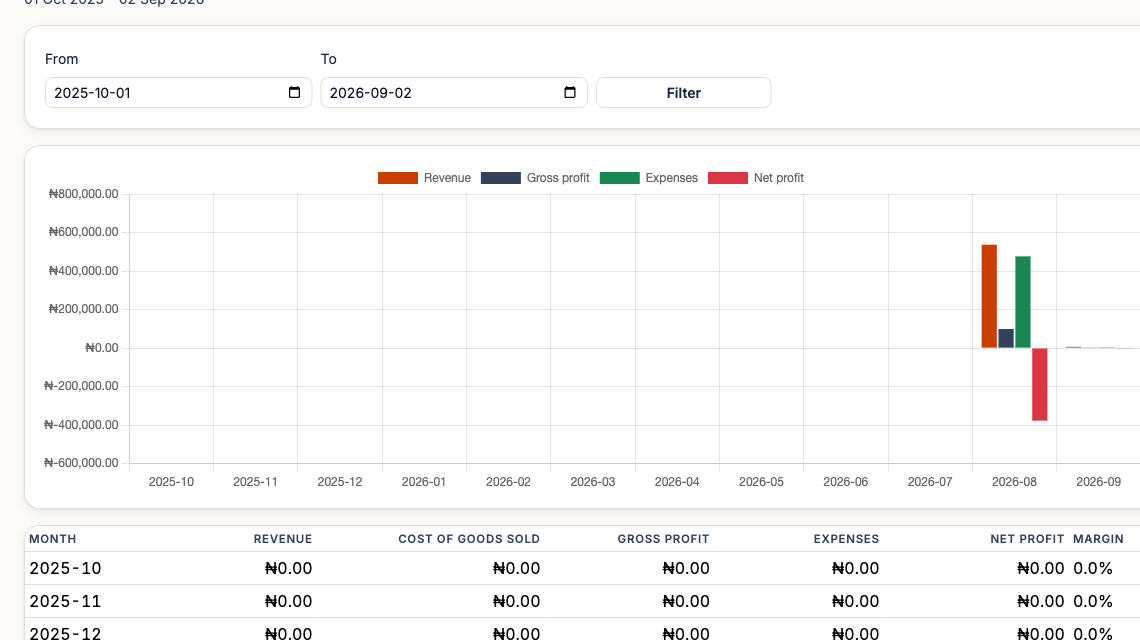Click the 2025-10 x-axis label

click(x=171, y=481)
